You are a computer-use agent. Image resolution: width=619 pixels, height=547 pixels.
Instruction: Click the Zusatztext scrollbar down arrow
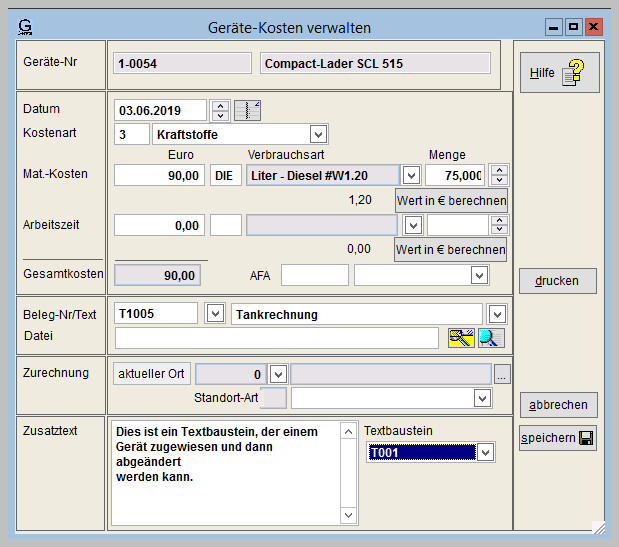(348, 515)
